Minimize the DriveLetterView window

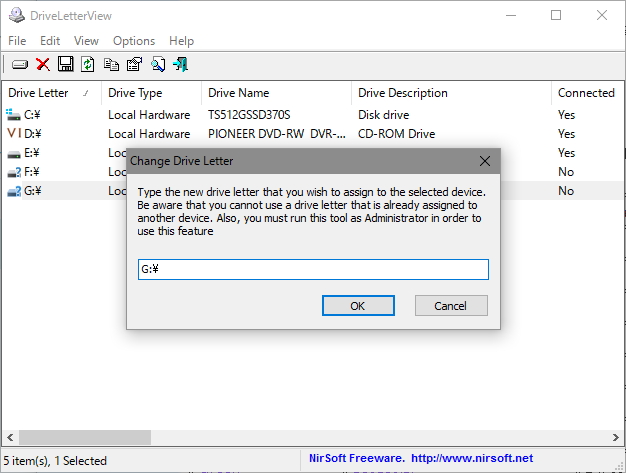pos(511,16)
